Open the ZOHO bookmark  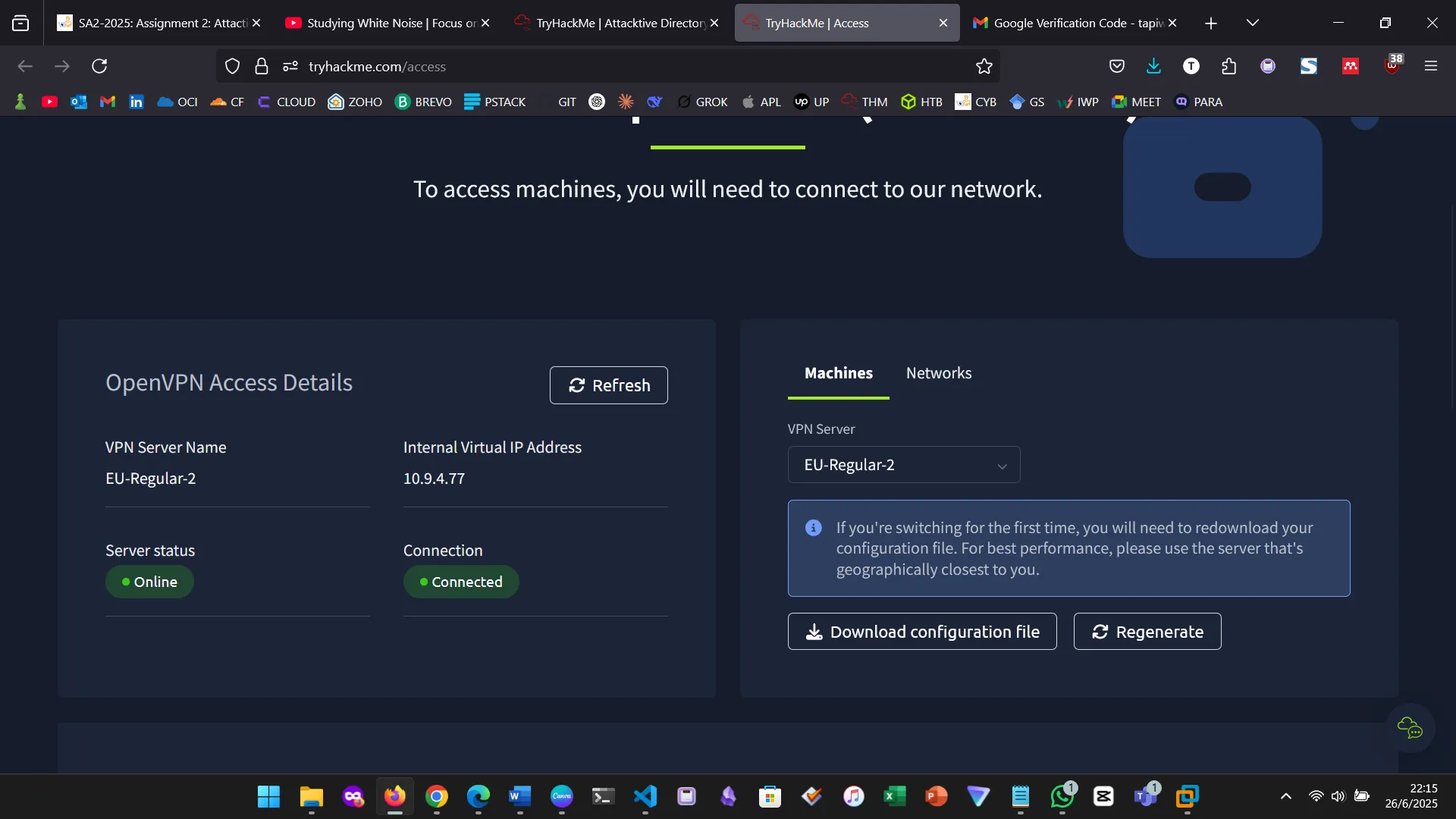click(354, 101)
